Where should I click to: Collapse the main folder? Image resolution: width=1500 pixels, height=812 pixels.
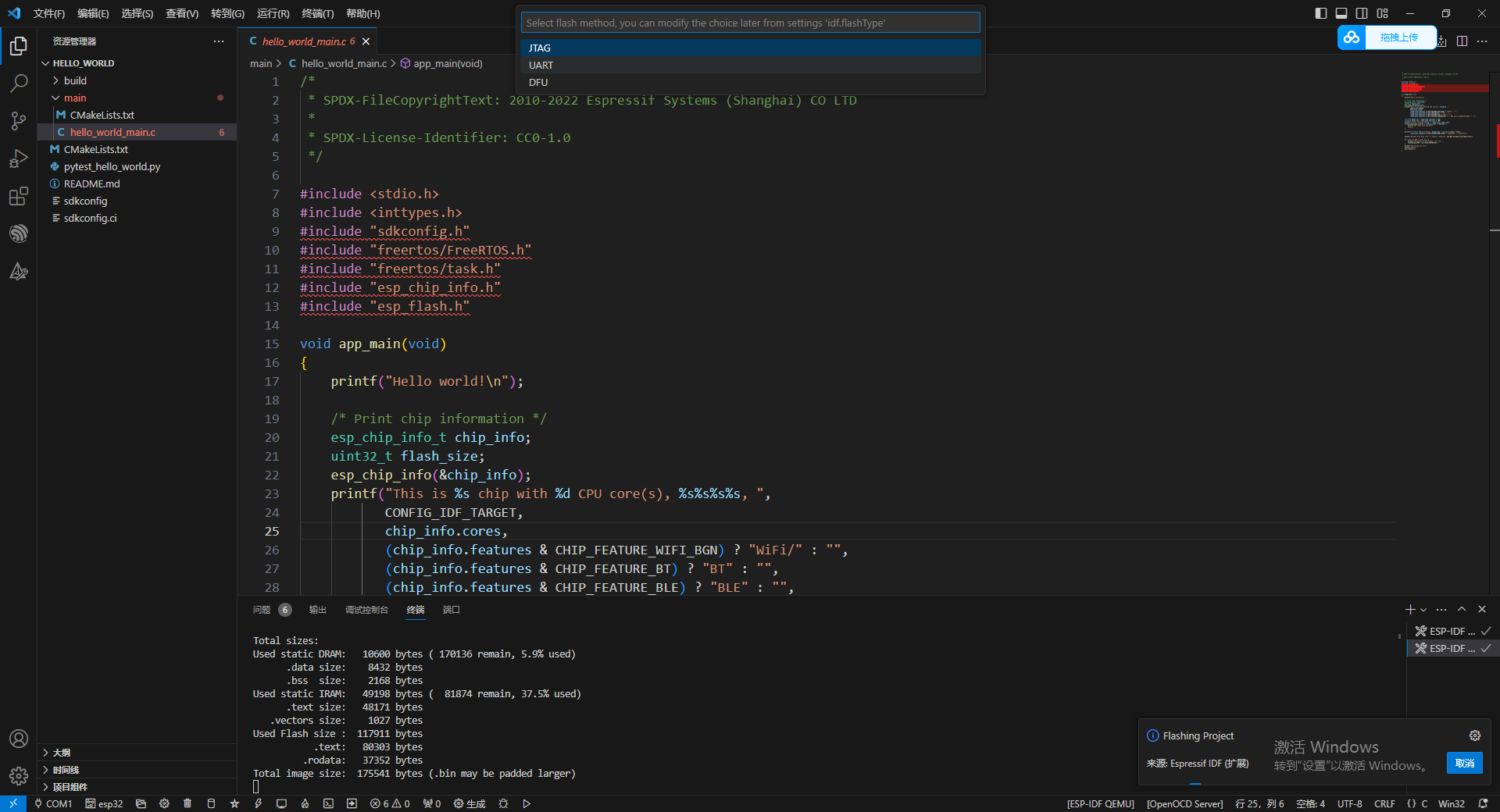(75, 98)
